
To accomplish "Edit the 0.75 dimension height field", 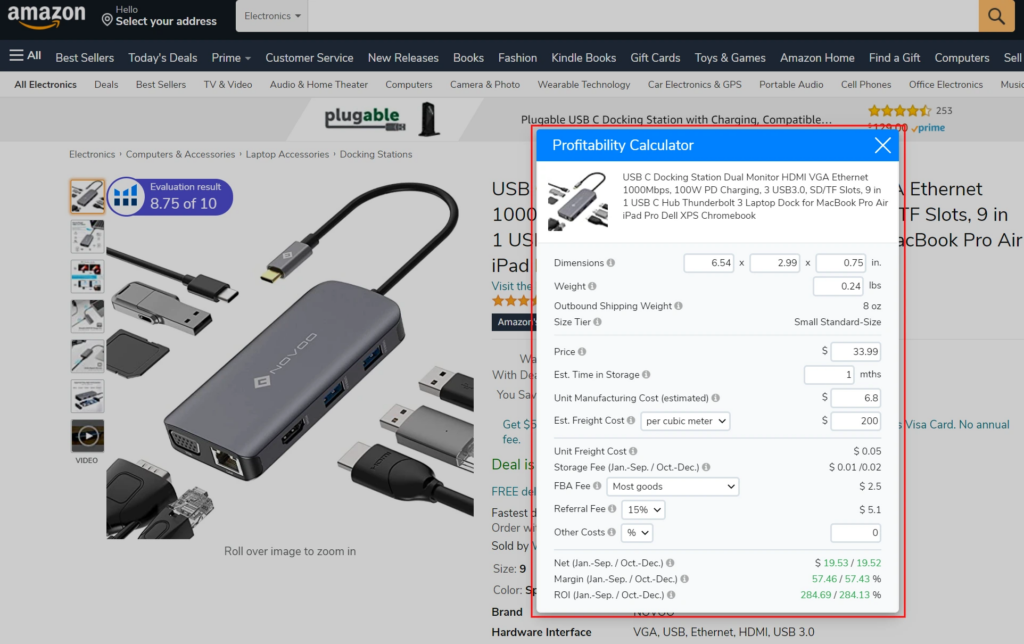I will [x=841, y=263].
